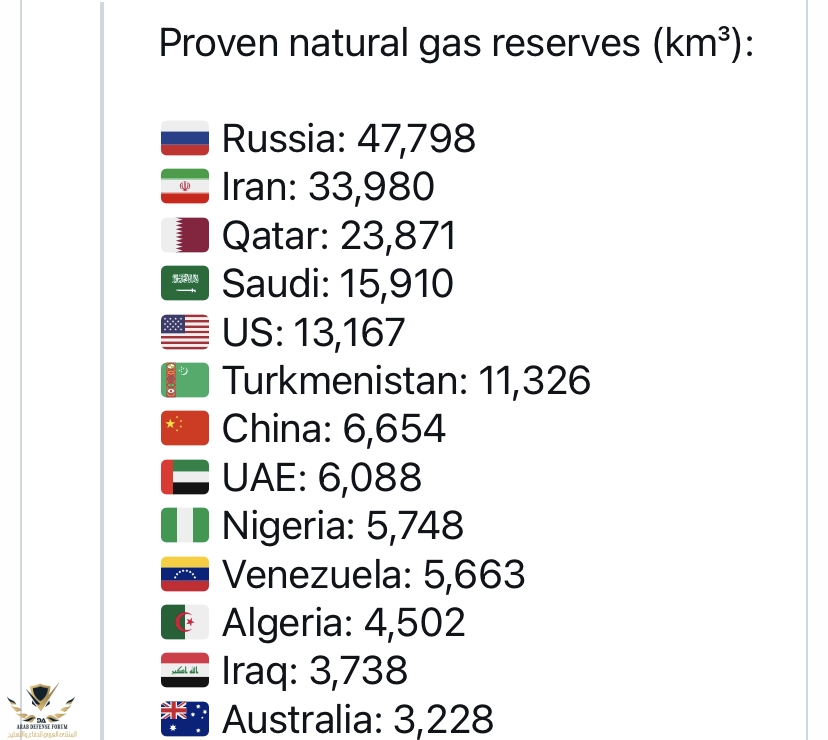828x740 pixels.
Task: Click the Qatar flag icon
Action: click(185, 235)
